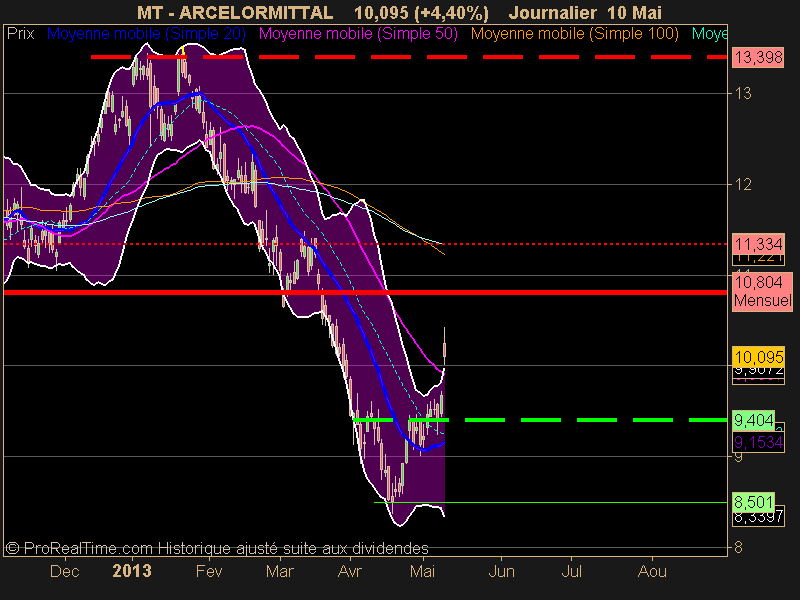This screenshot has width=800, height=600.
Task: Click the 'Prix' legend label
Action: click(20, 34)
